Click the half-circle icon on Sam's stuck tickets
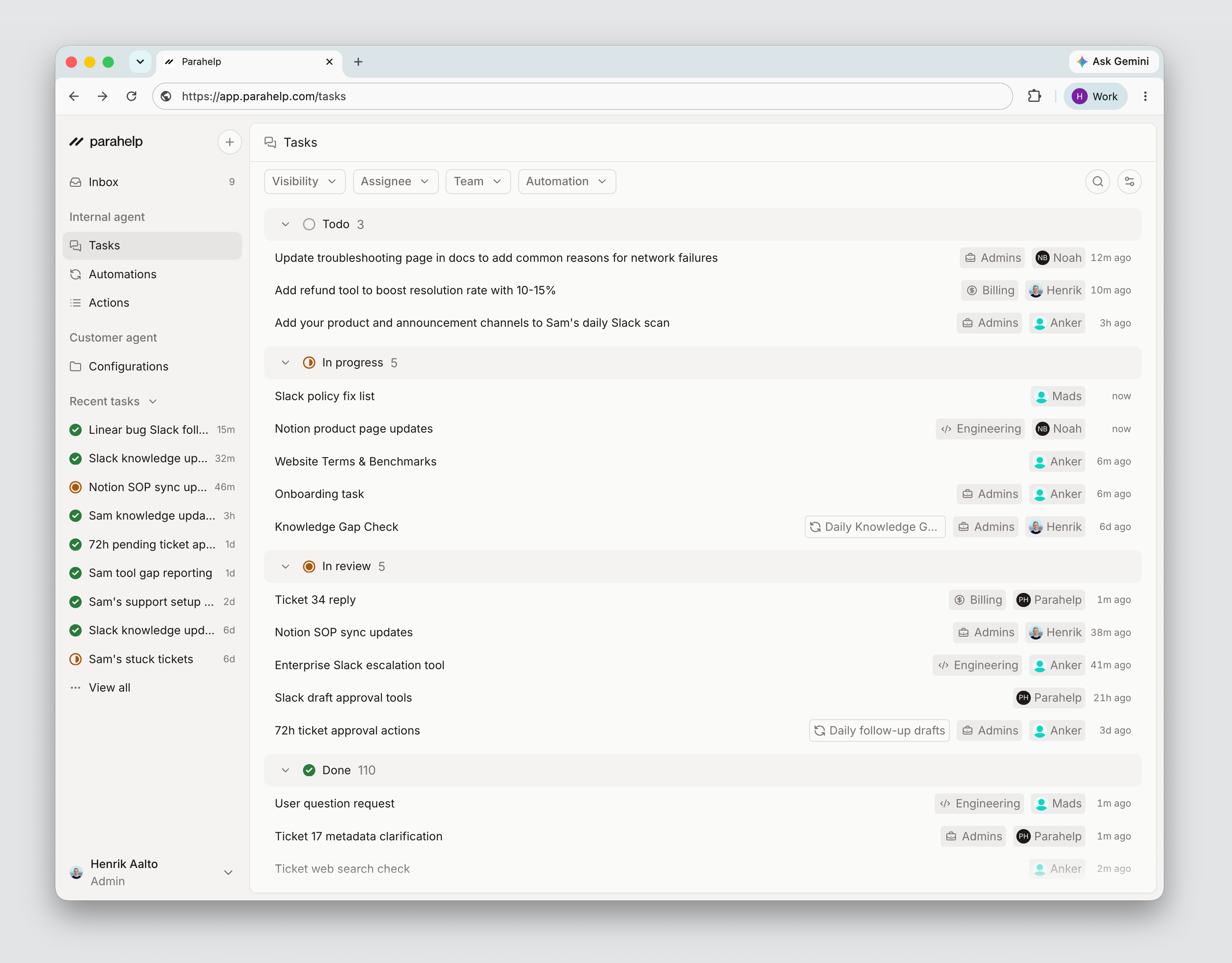This screenshot has height=963, width=1232. coord(76,659)
